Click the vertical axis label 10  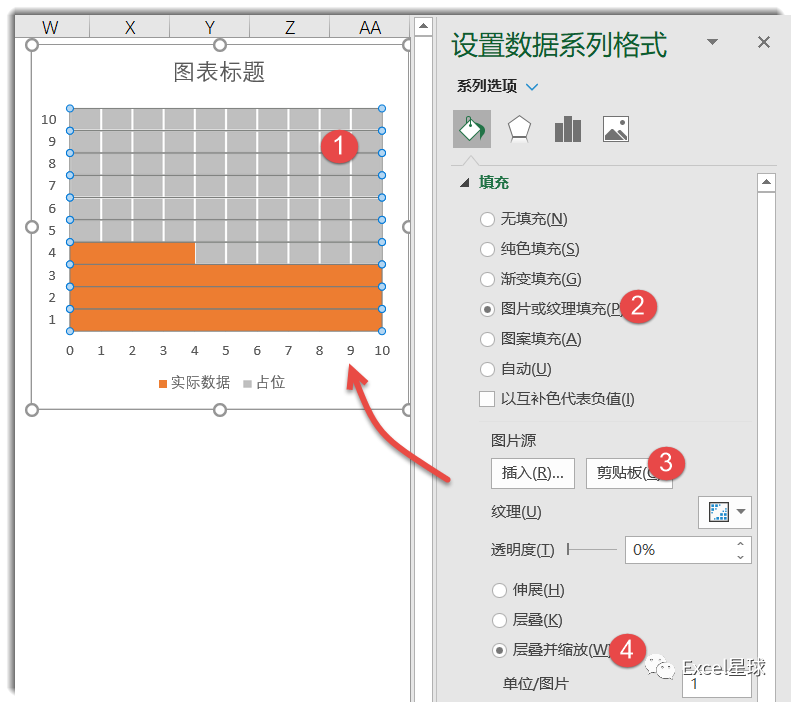49,120
